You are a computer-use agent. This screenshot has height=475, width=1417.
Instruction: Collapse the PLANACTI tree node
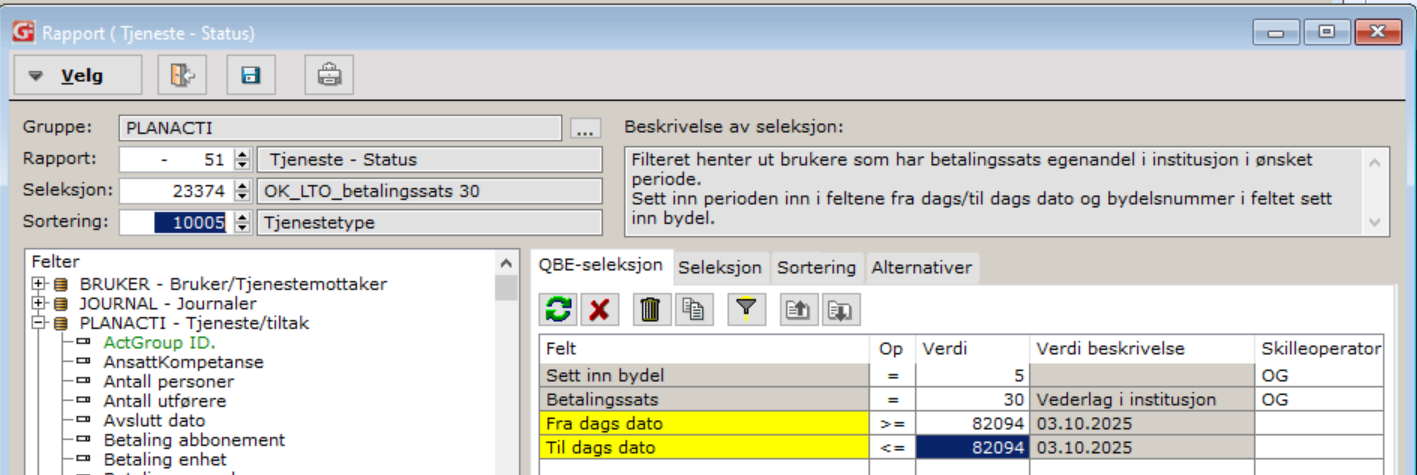(40, 323)
